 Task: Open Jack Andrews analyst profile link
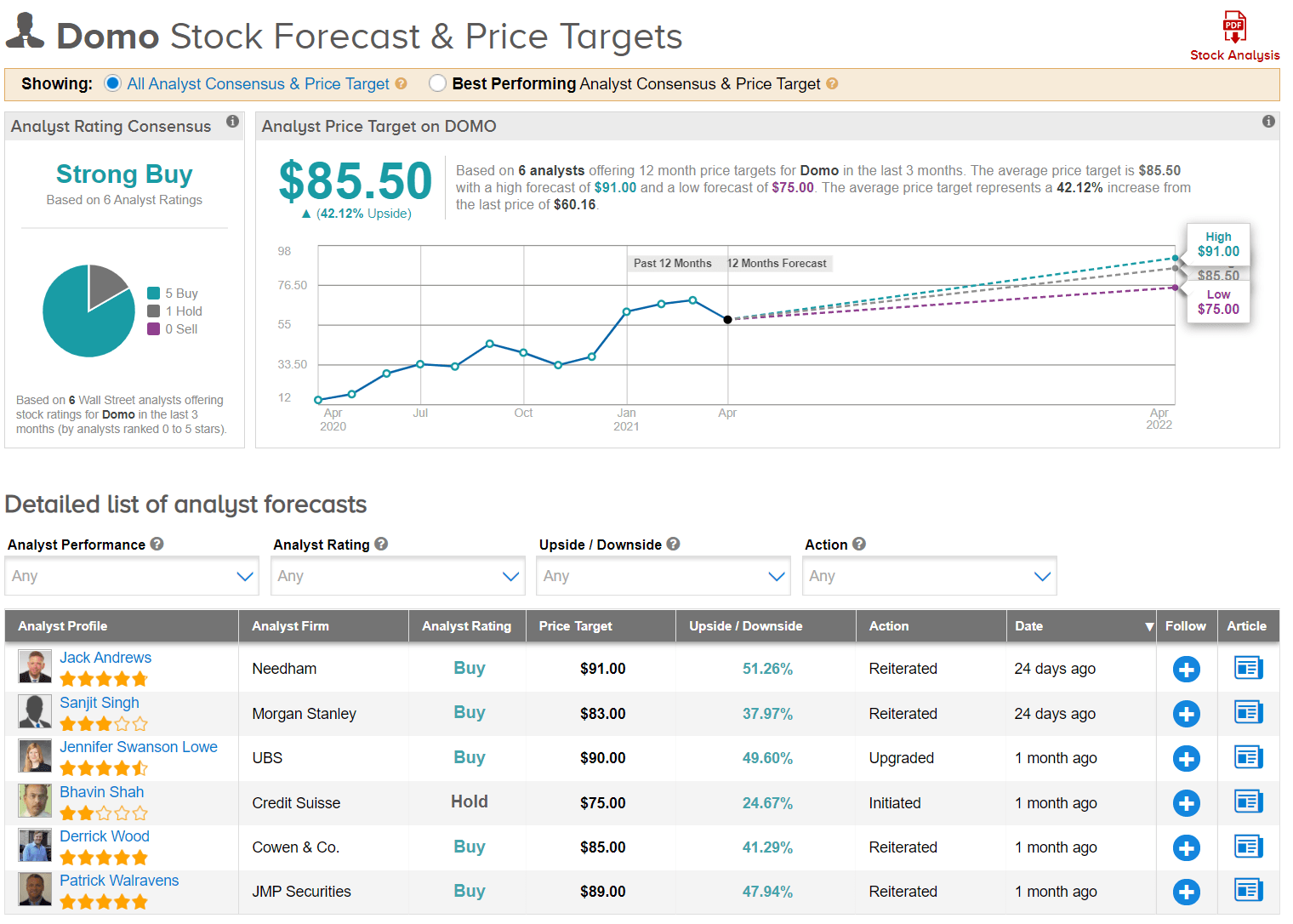point(105,658)
